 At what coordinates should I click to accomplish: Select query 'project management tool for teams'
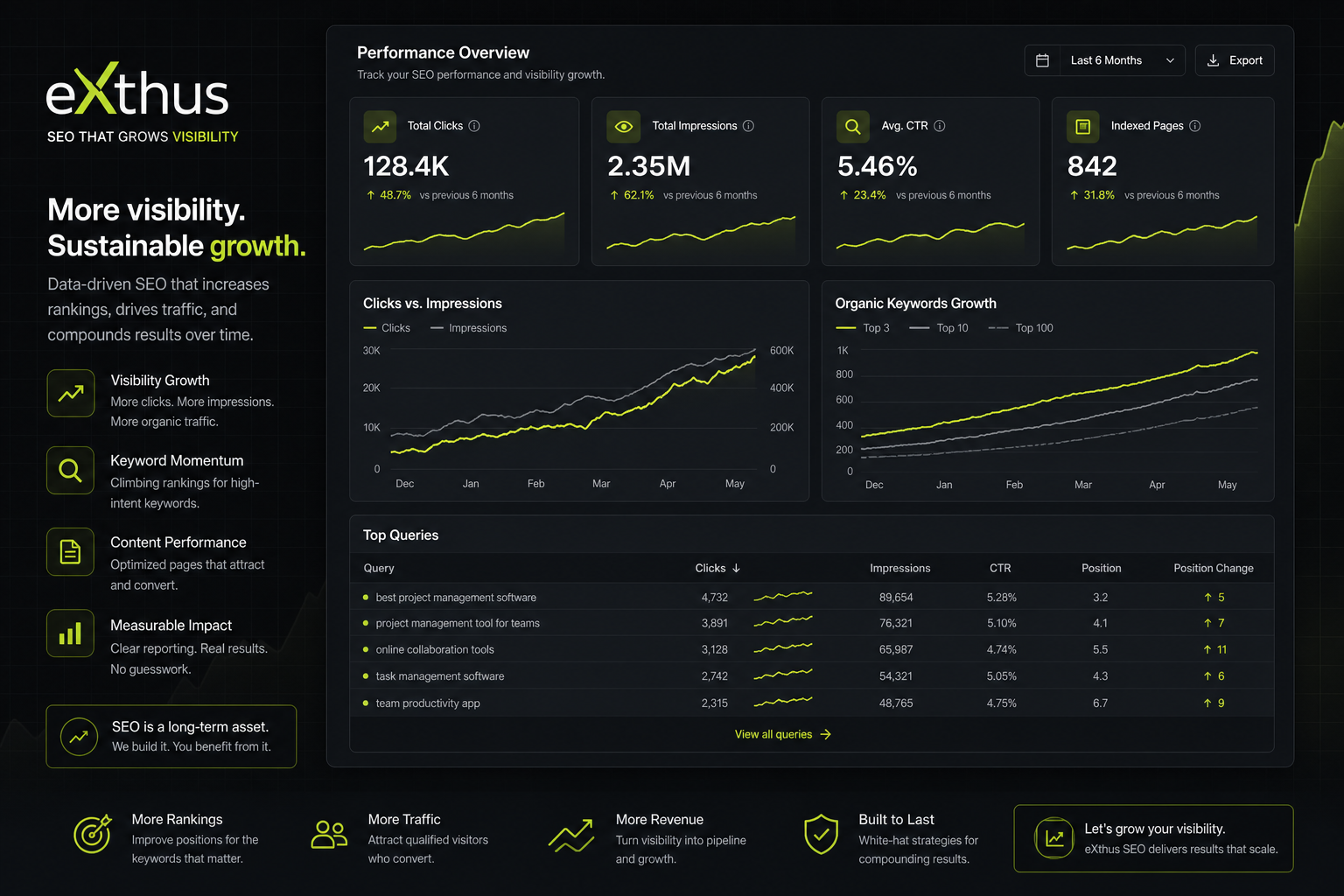pyautogui.click(x=458, y=623)
